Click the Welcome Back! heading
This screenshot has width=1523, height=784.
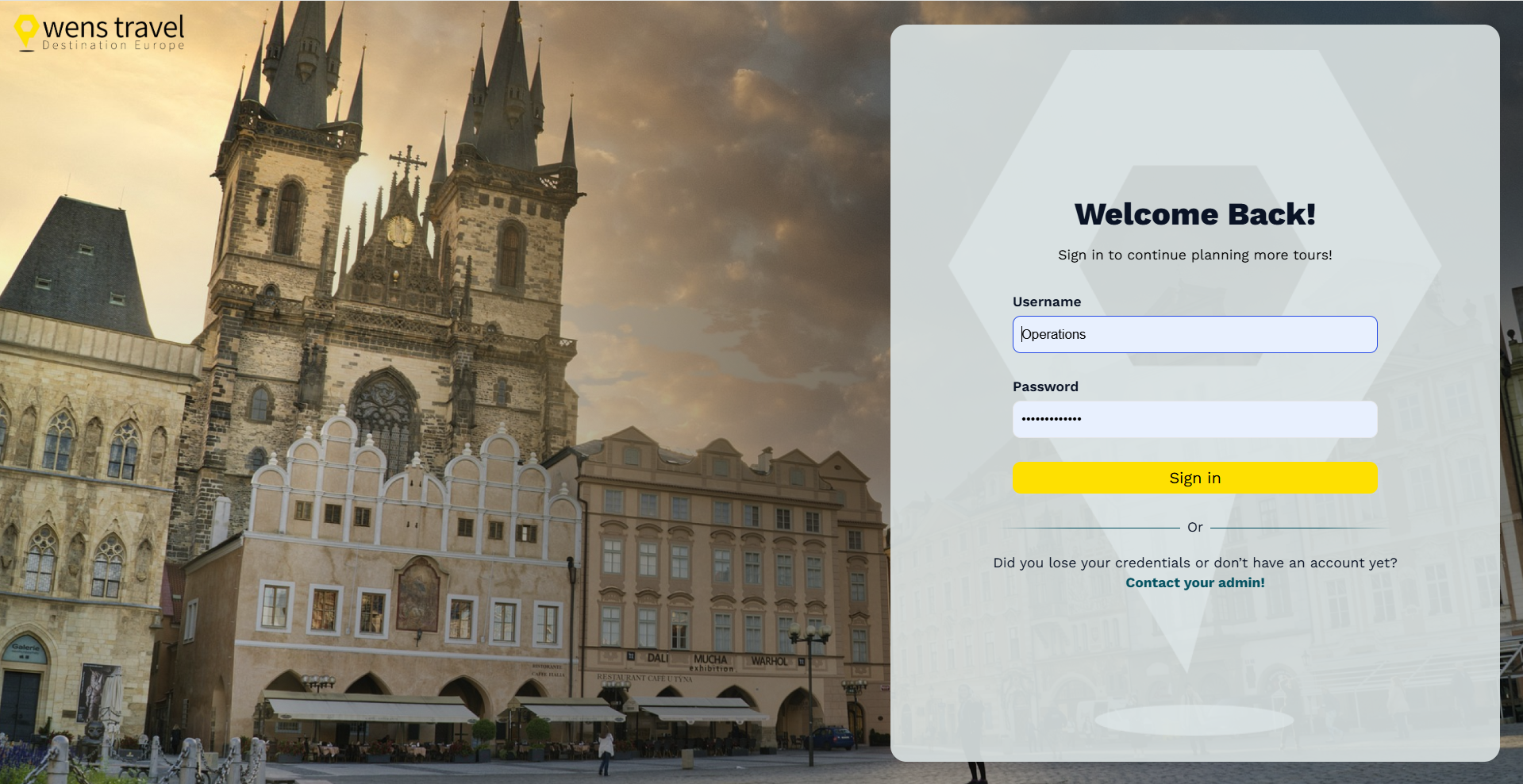click(1194, 214)
